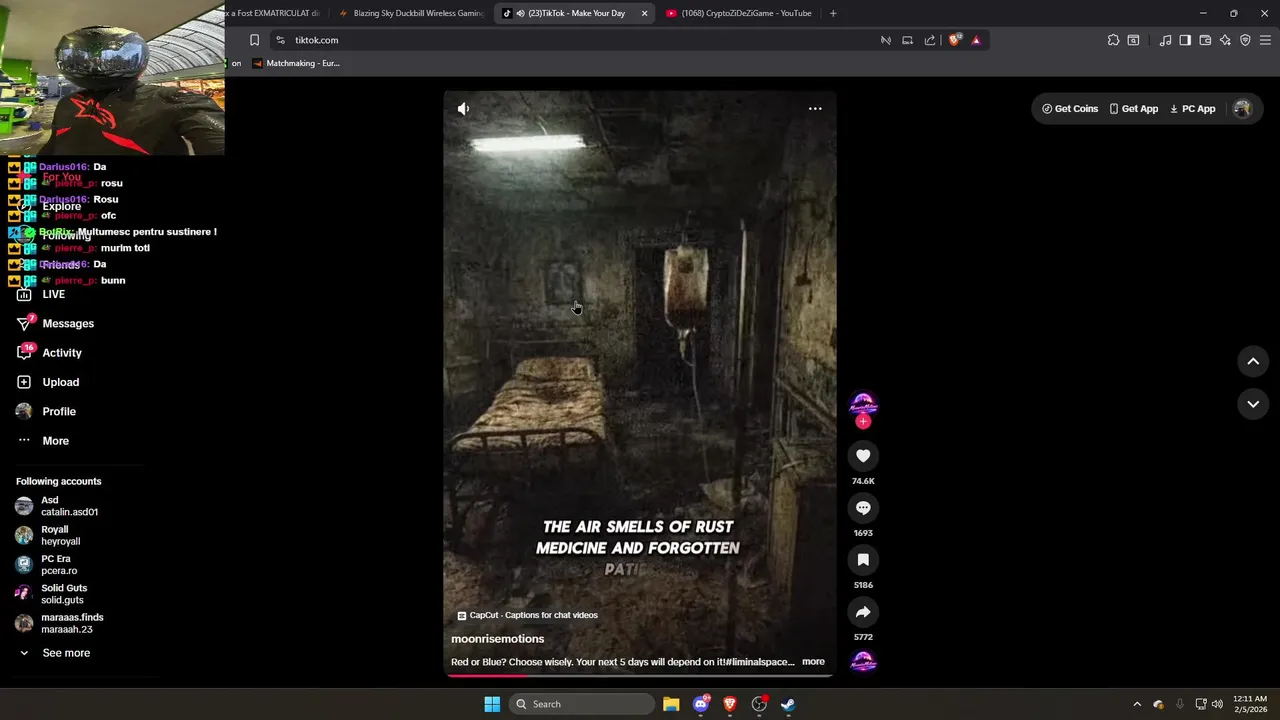The width and height of the screenshot is (1280, 720).
Task: Open the video three-dot options menu
Action: click(x=815, y=108)
